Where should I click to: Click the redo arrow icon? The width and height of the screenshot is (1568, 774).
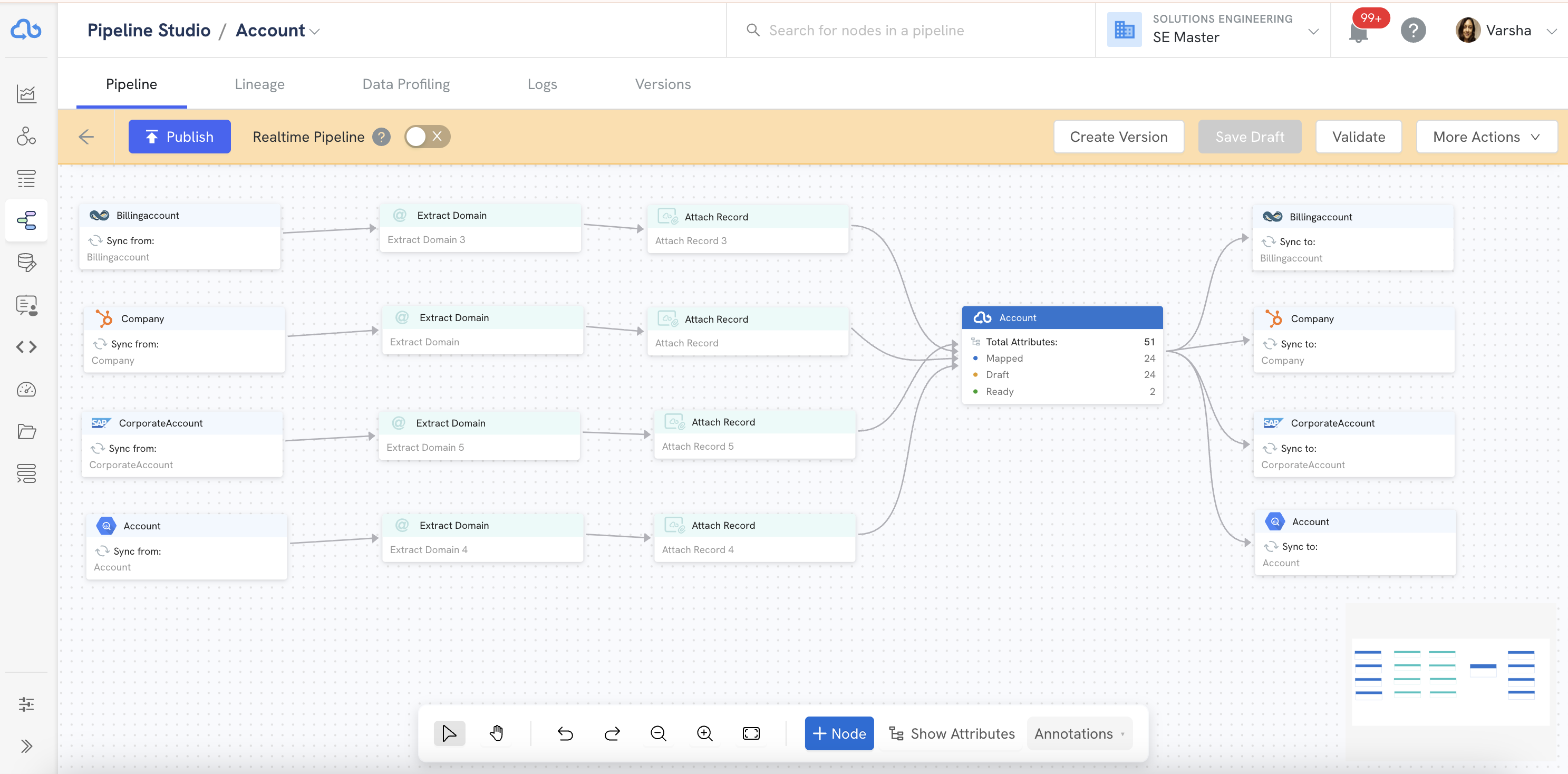pos(612,733)
